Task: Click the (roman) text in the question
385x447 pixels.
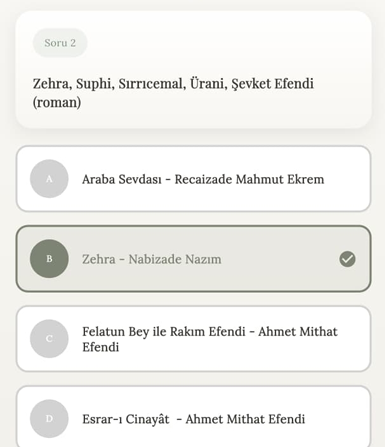Action: coord(57,102)
